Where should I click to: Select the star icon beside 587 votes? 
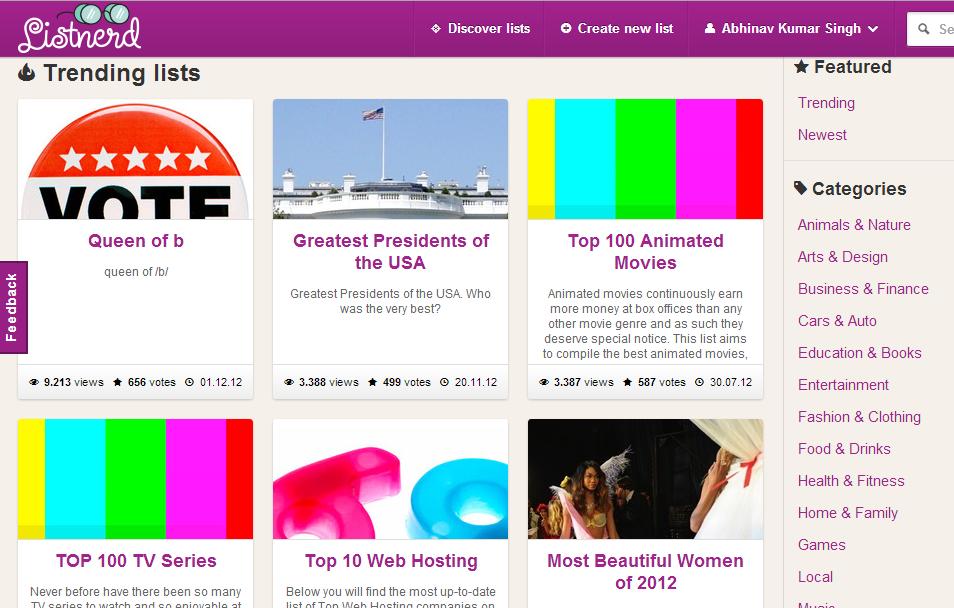pyautogui.click(x=627, y=382)
